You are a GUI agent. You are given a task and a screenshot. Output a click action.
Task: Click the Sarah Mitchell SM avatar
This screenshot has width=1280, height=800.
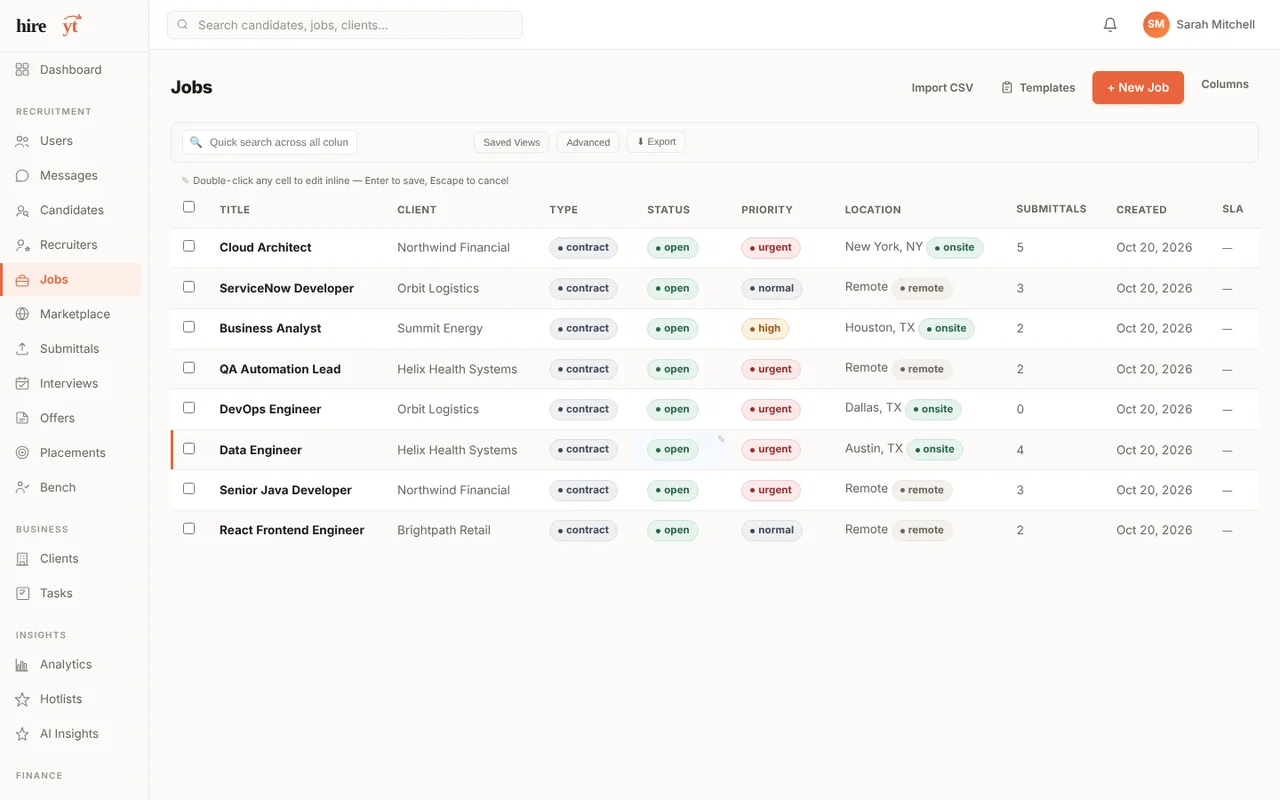point(1156,25)
